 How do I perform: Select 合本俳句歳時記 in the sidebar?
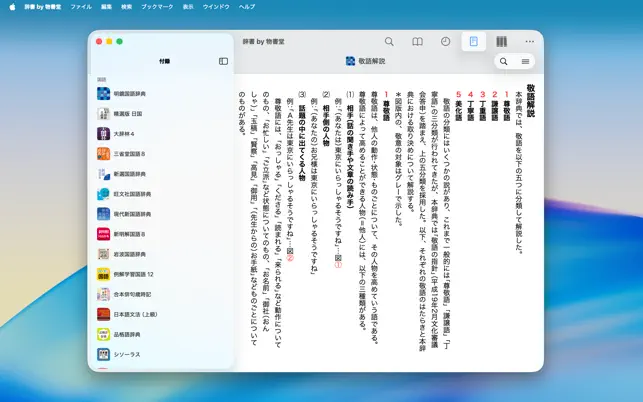point(161,295)
